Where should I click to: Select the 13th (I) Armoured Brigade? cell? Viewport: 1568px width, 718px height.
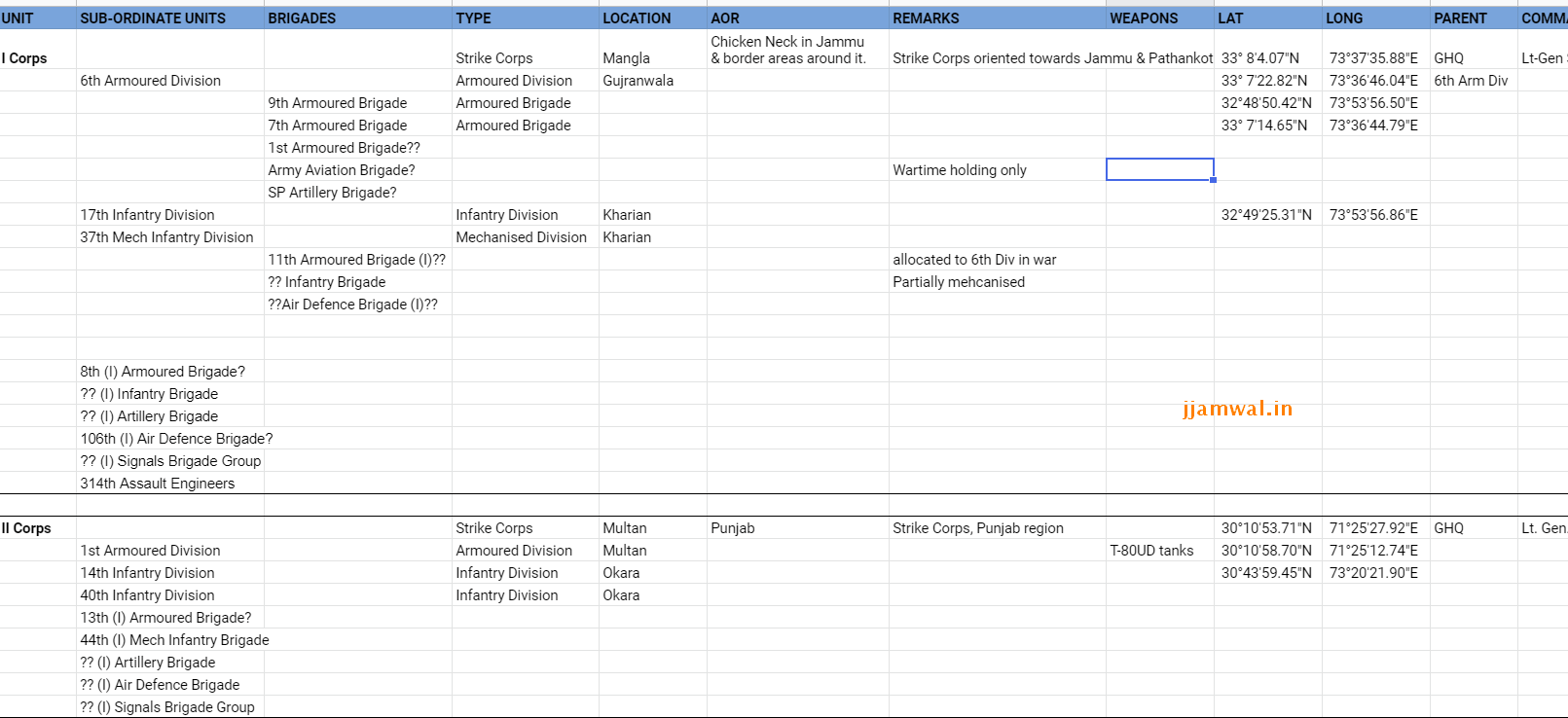pyautogui.click(x=170, y=618)
